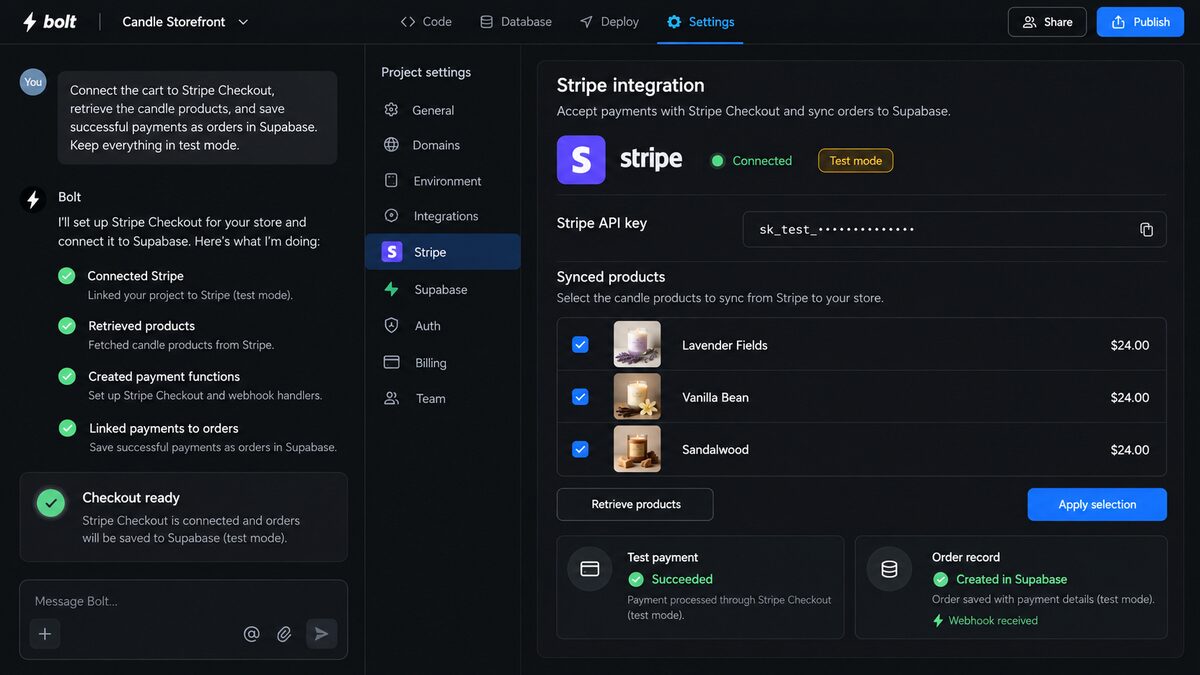1200x675 pixels.
Task: Click the plus add button in chat
Action: coord(45,634)
